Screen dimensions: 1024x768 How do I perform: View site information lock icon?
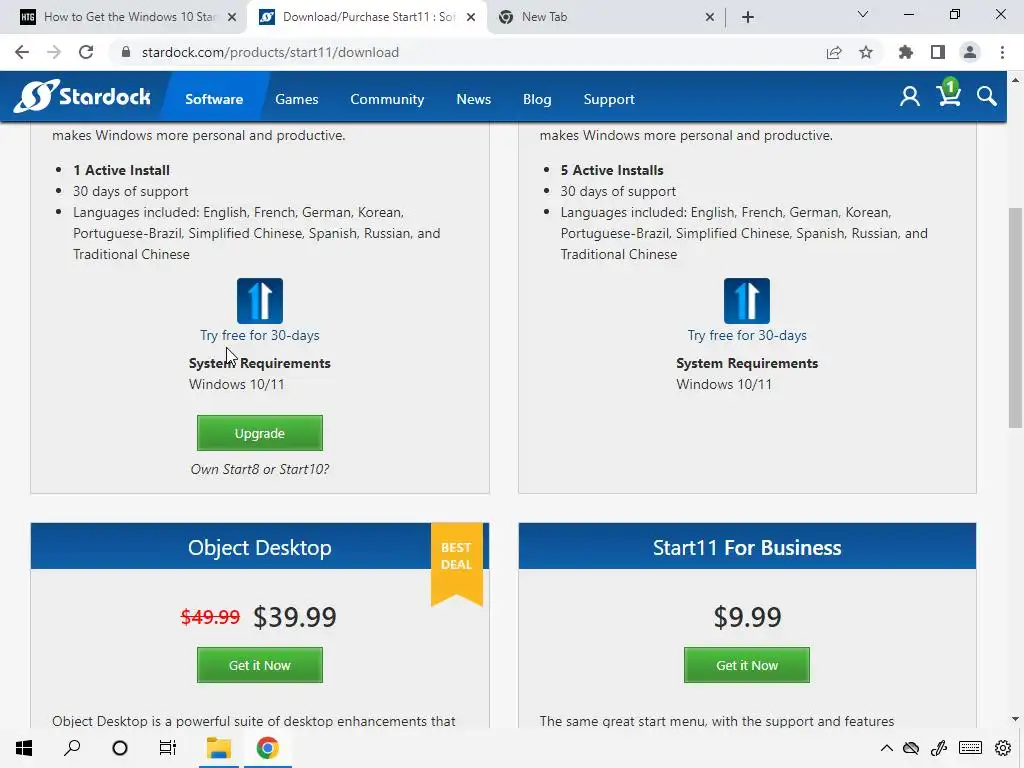pos(126,52)
